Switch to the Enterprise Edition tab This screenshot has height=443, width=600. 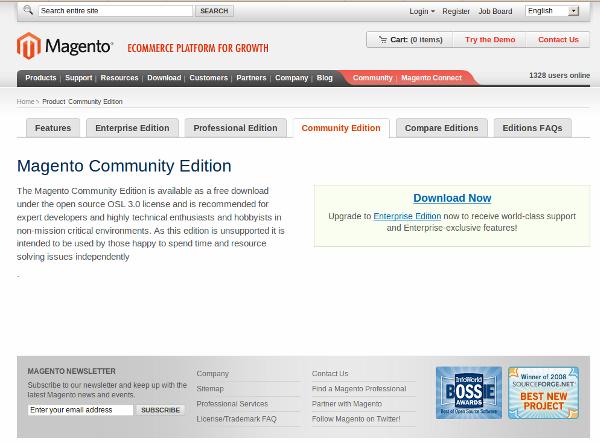132,128
